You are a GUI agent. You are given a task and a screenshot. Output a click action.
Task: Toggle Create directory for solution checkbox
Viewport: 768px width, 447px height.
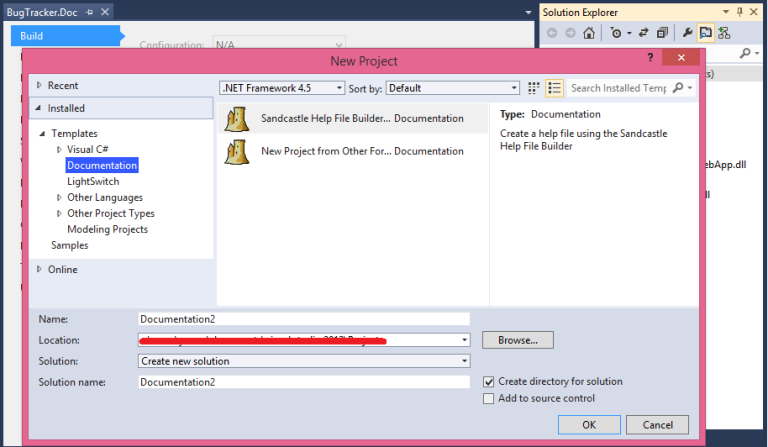(x=488, y=381)
